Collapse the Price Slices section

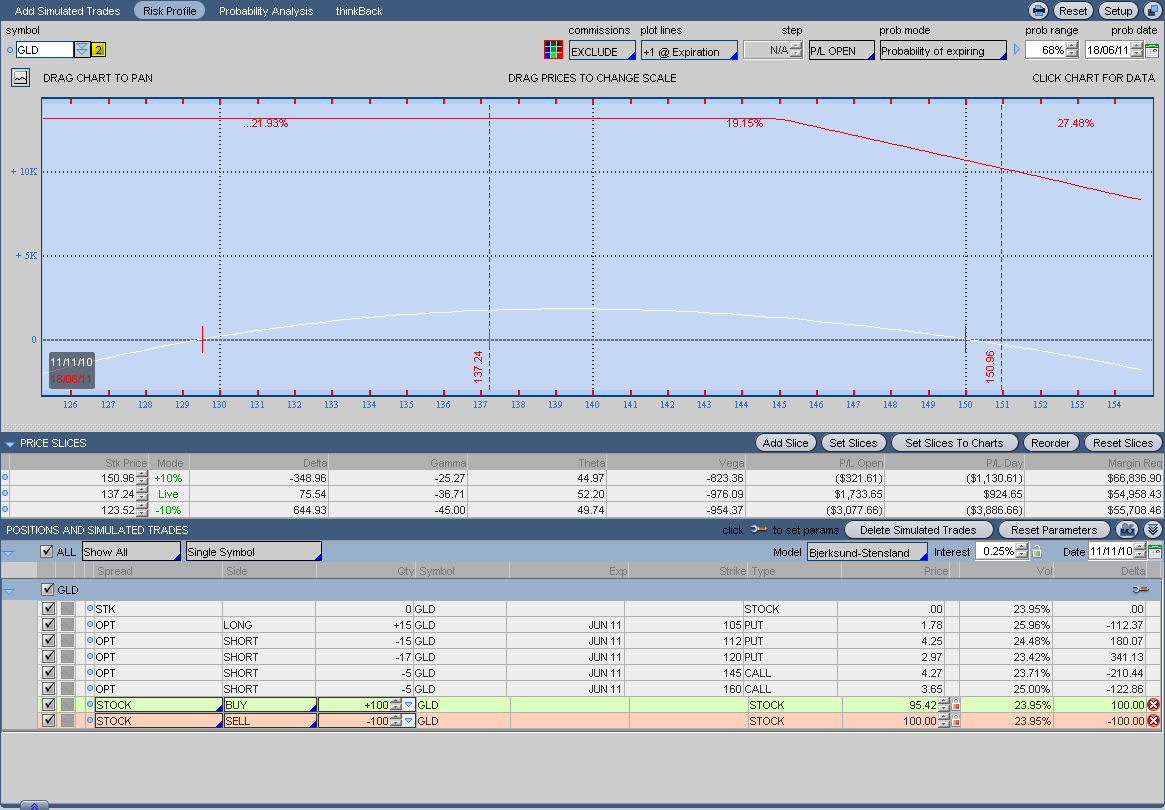point(10,443)
